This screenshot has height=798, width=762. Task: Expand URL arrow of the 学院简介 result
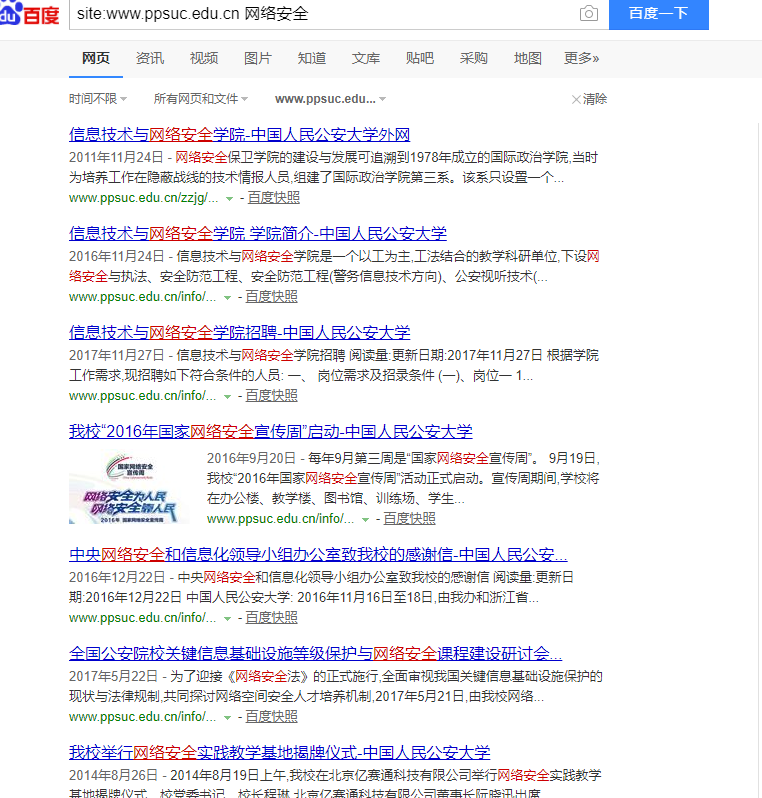click(x=228, y=297)
